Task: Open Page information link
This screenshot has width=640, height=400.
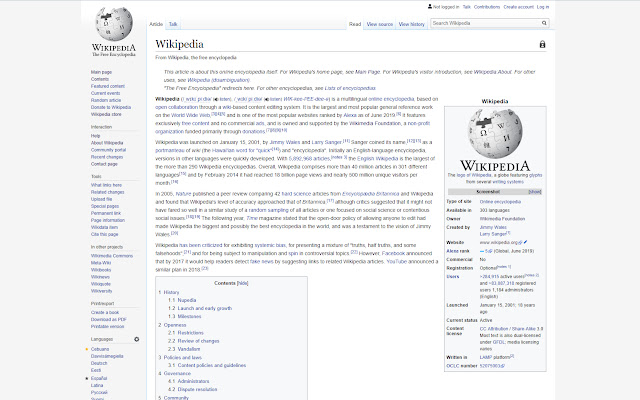Action: pyautogui.click(x=108, y=220)
